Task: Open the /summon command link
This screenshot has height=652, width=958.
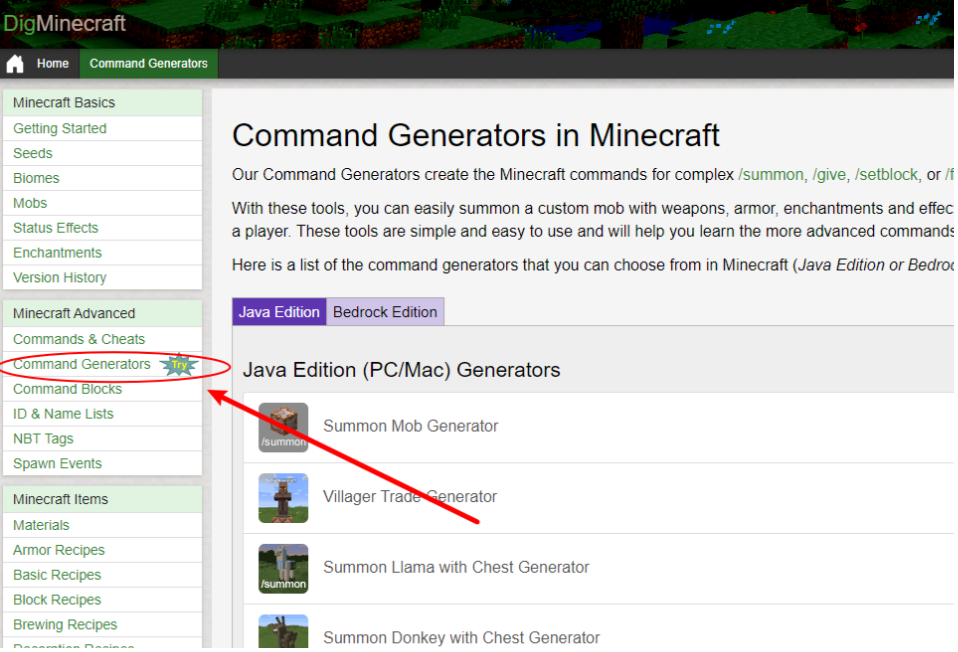Action: click(x=771, y=175)
